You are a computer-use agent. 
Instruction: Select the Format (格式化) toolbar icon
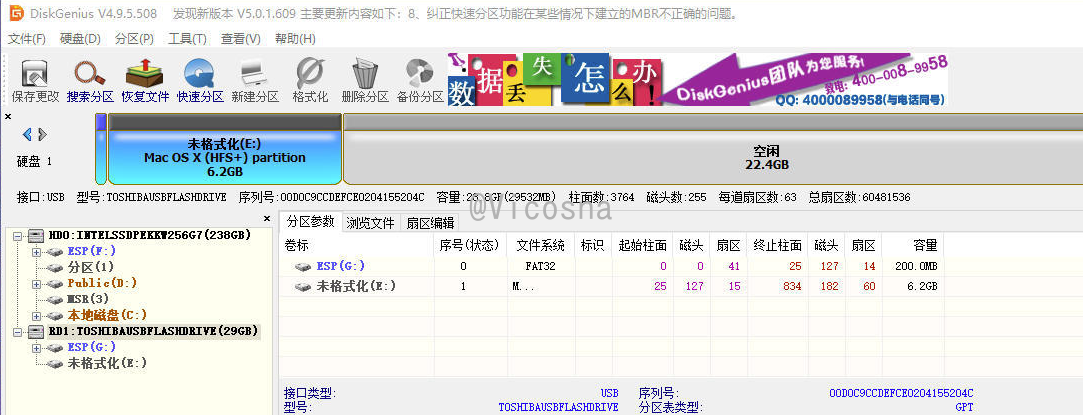tap(310, 81)
